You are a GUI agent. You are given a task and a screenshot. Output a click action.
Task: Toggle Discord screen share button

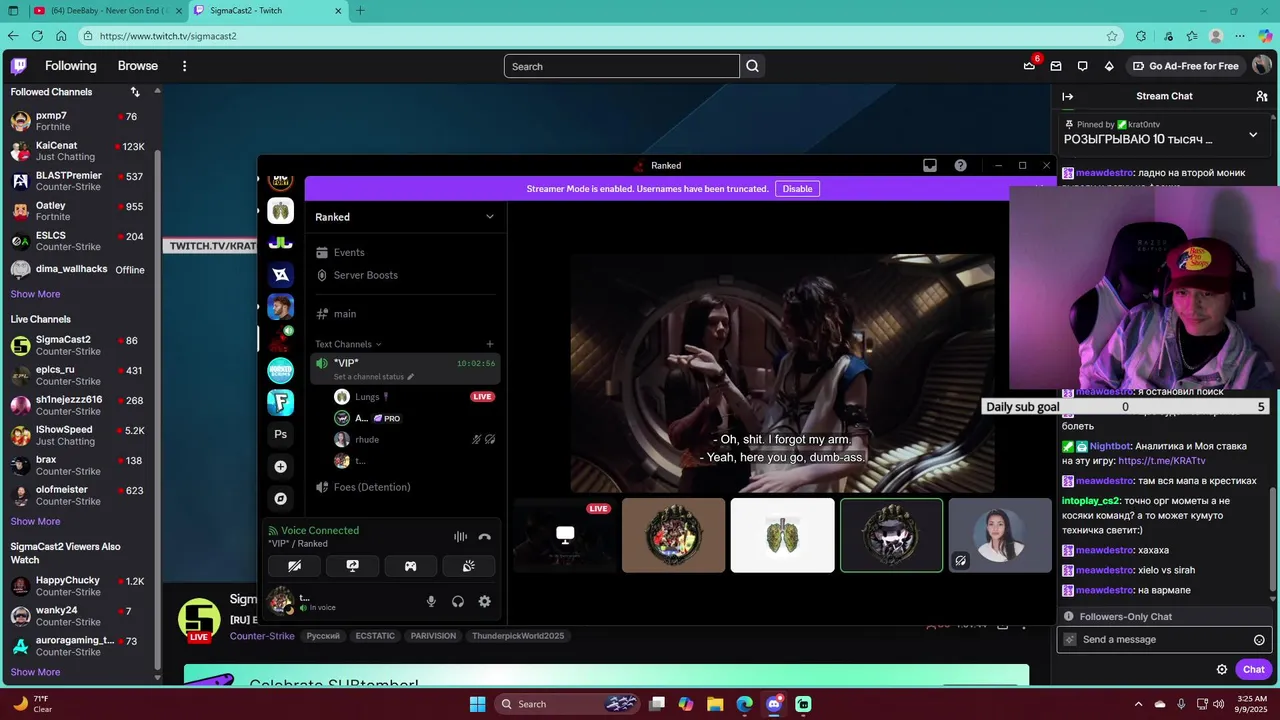pyautogui.click(x=352, y=566)
